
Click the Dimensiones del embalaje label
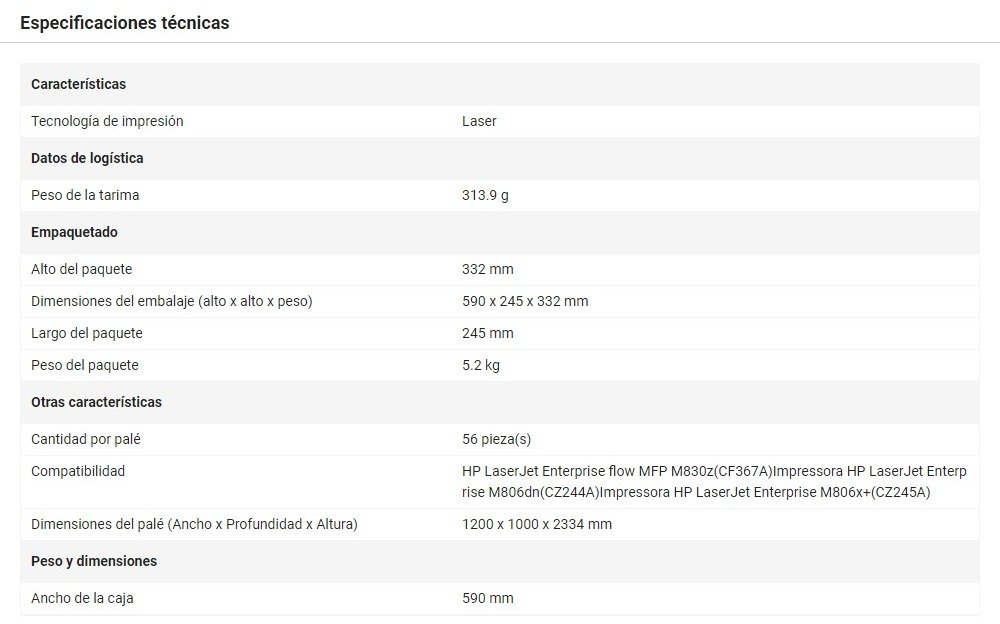(171, 301)
